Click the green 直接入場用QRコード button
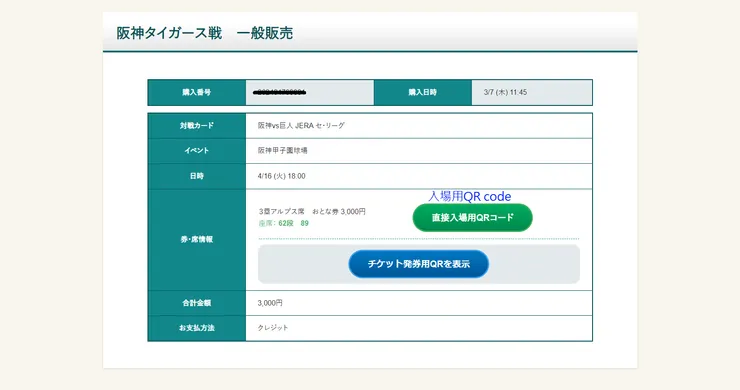The width and height of the screenshot is (740, 390). pyautogui.click(x=472, y=218)
